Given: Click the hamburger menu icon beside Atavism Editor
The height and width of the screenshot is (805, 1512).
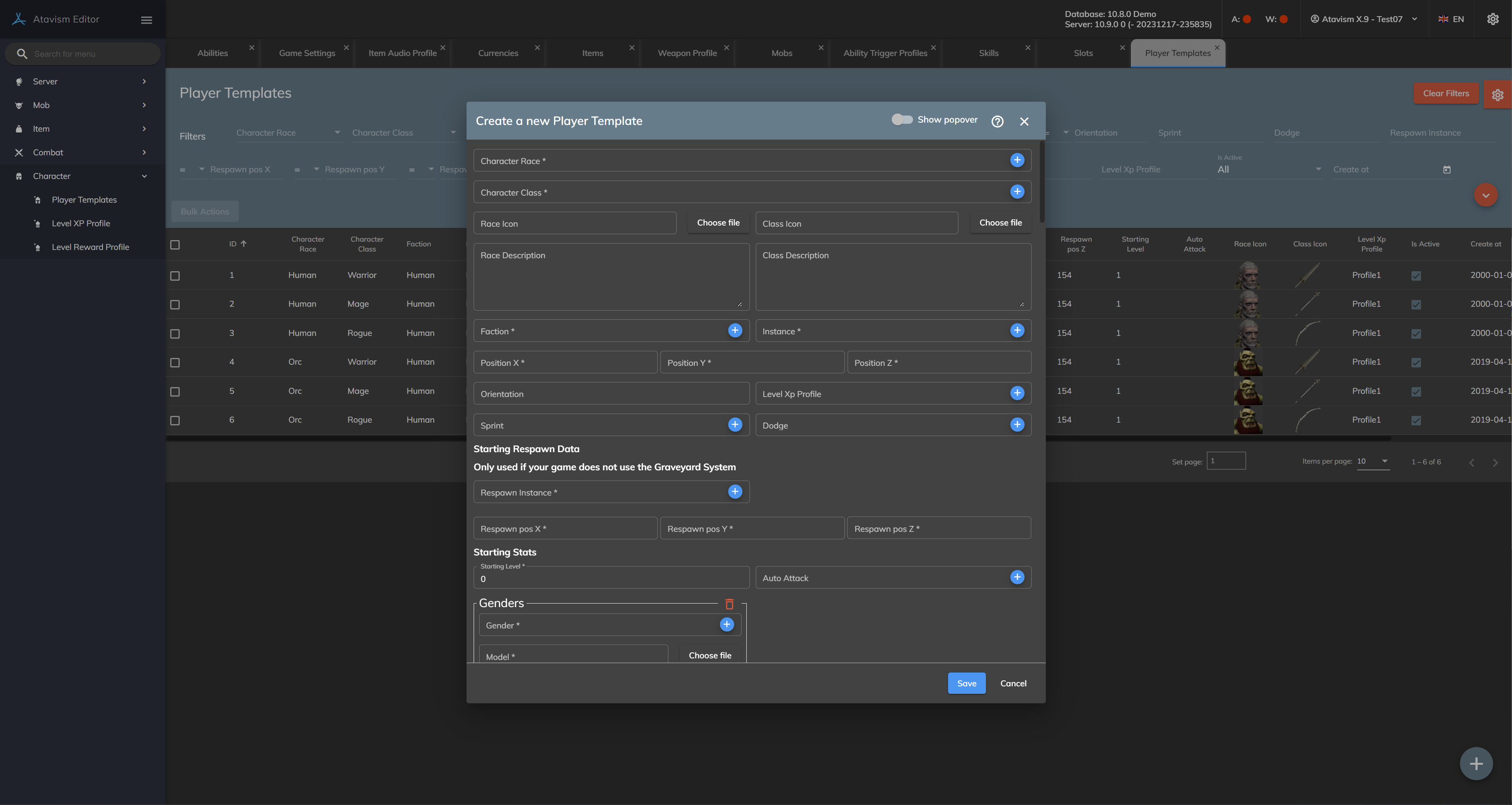Looking at the screenshot, I should pyautogui.click(x=147, y=20).
